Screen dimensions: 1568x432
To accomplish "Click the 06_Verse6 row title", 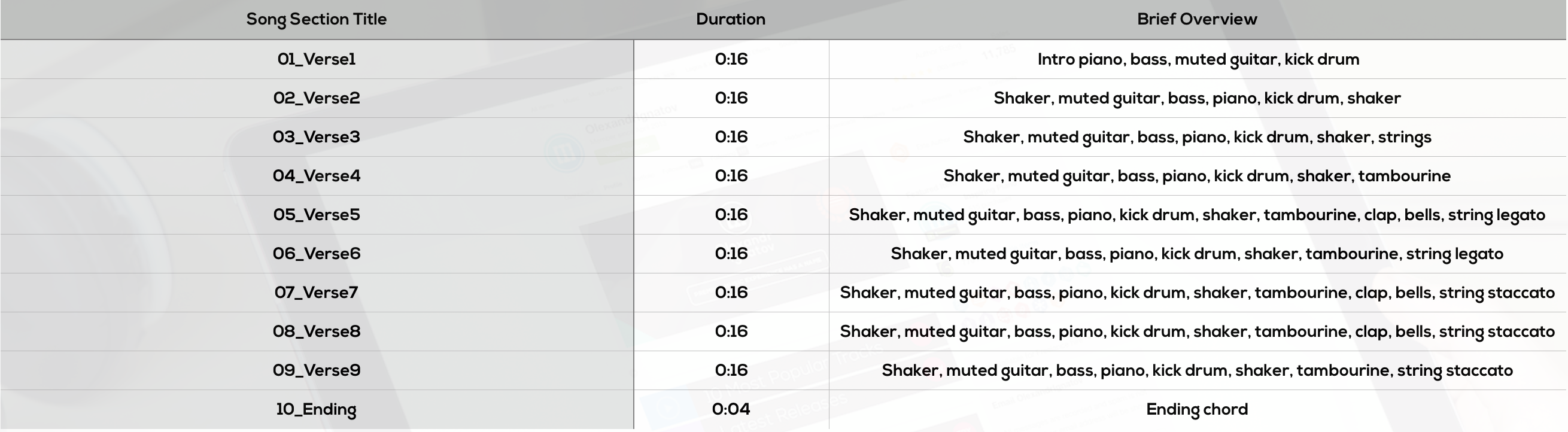I will [x=316, y=254].
